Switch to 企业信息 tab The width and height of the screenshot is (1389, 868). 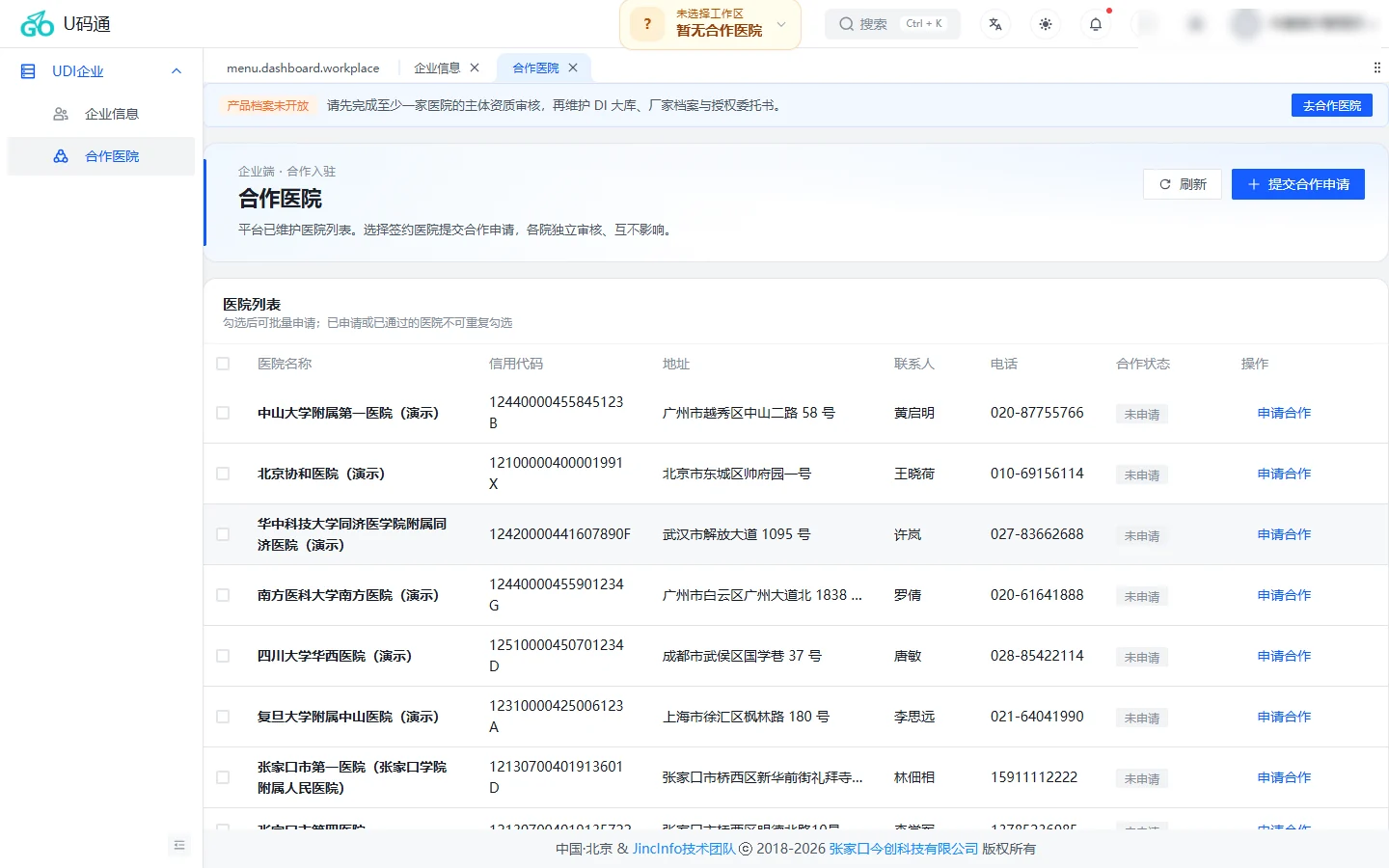[x=437, y=68]
